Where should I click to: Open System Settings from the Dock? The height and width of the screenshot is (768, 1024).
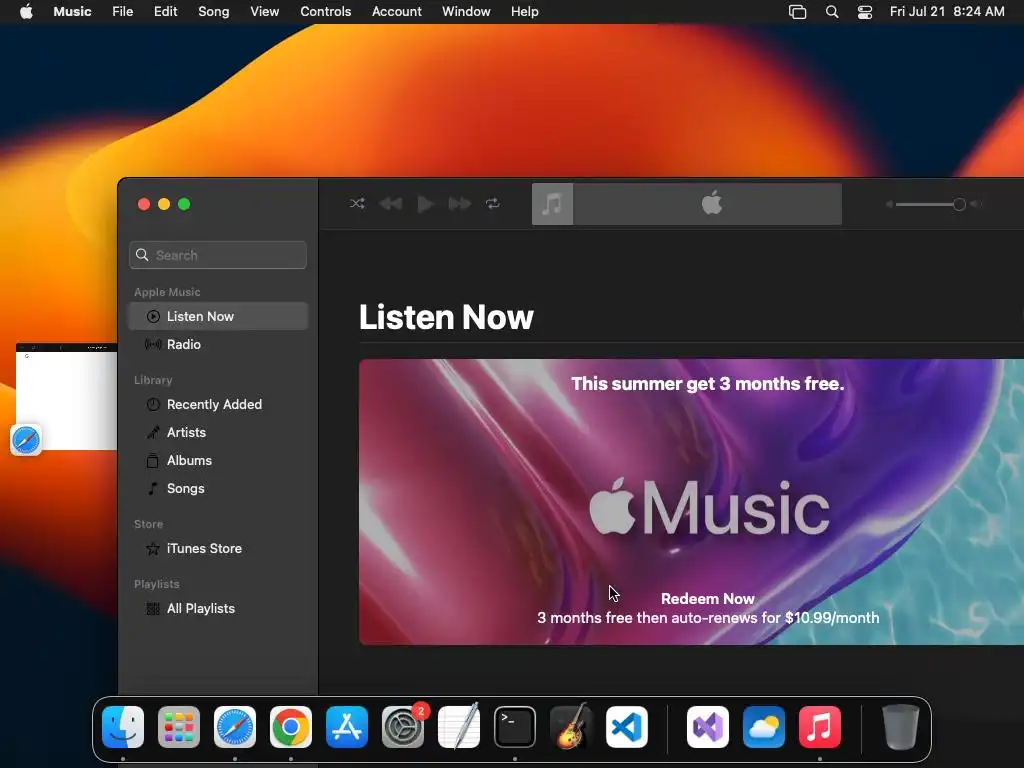[x=403, y=727]
